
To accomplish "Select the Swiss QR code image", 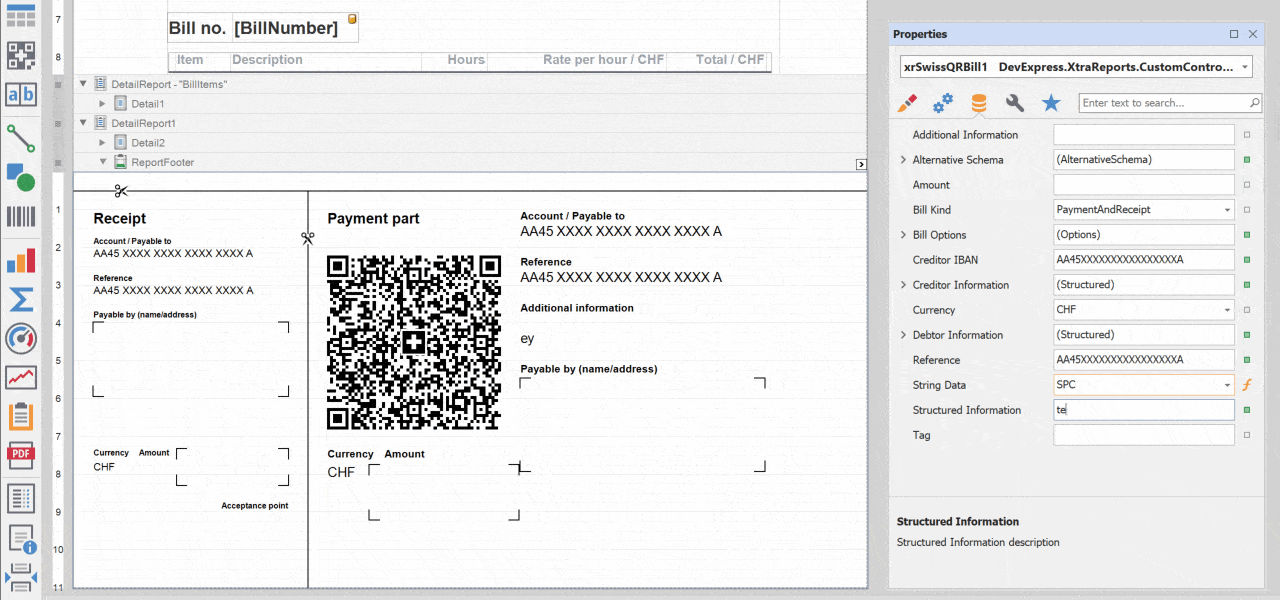I will (x=414, y=343).
